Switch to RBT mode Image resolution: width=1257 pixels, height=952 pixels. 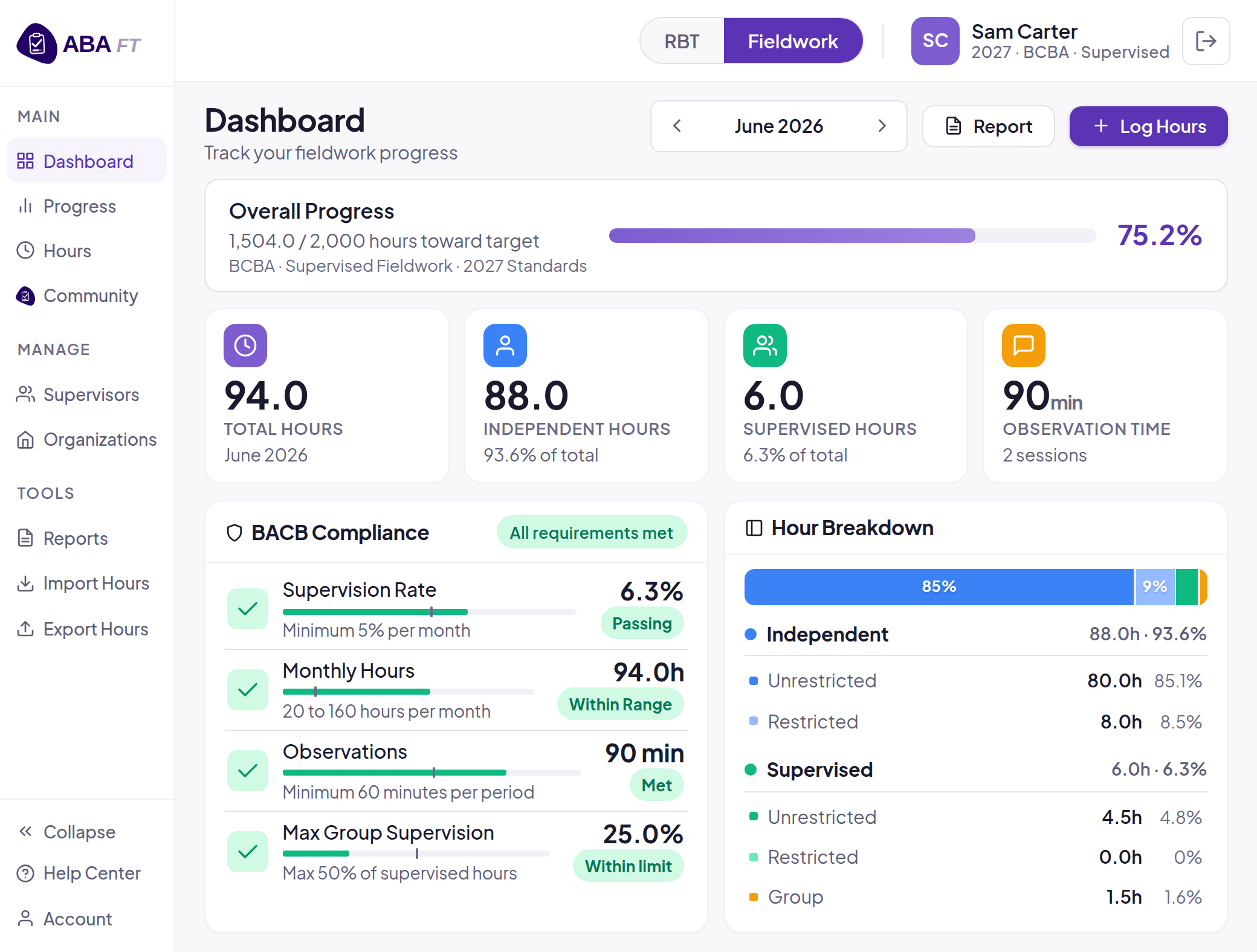pos(682,41)
